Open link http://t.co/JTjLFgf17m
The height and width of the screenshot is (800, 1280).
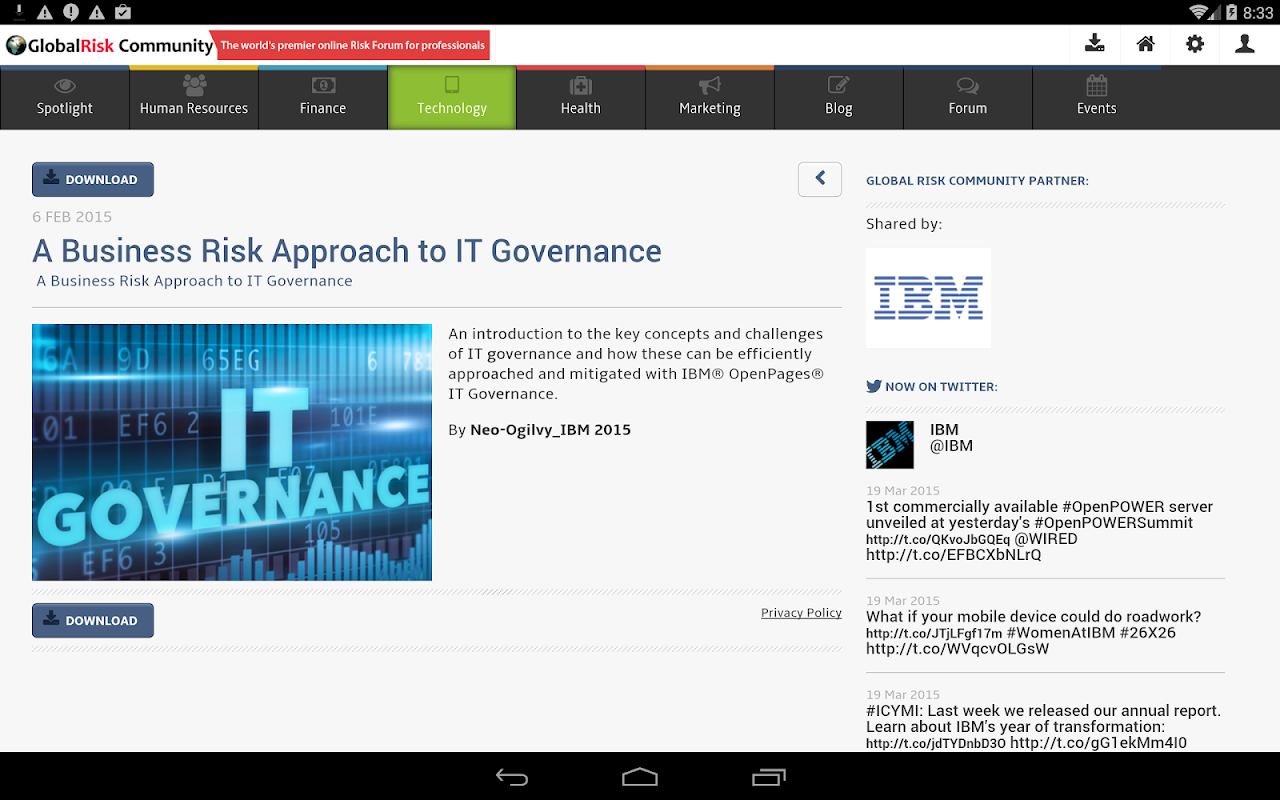point(934,634)
